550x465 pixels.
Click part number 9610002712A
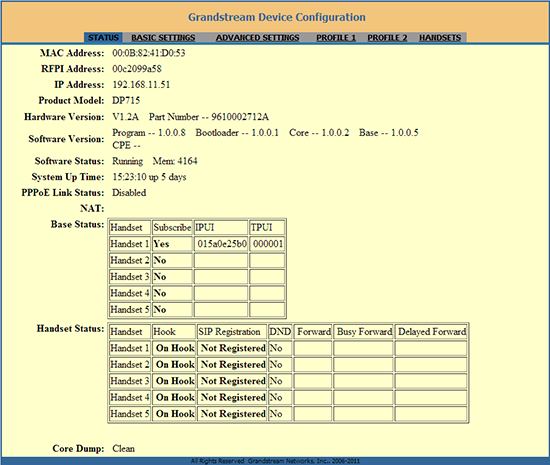240,117
